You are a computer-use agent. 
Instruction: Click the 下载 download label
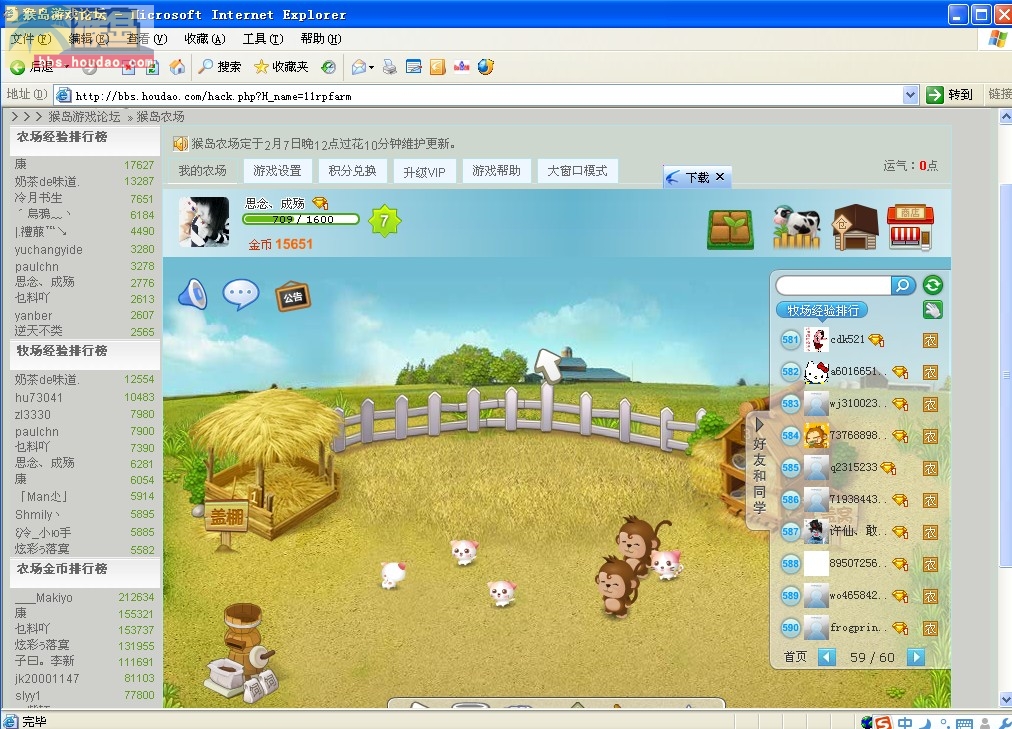click(x=697, y=177)
